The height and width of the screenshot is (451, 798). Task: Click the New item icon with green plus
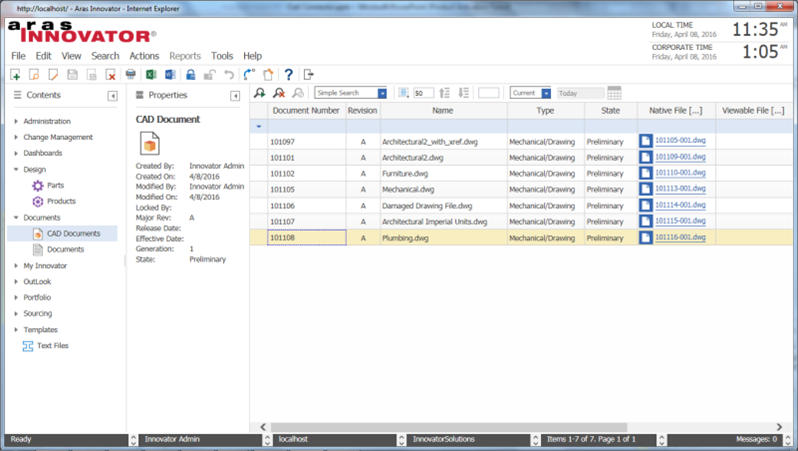pos(15,75)
